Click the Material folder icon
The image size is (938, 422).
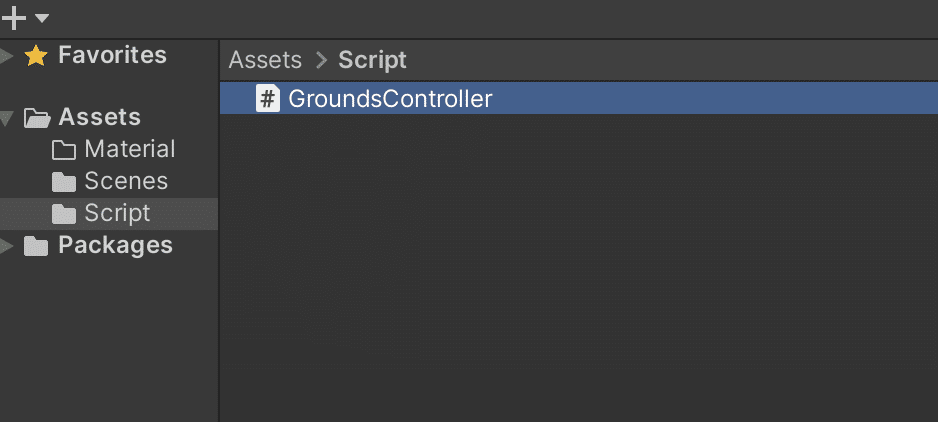click(64, 150)
